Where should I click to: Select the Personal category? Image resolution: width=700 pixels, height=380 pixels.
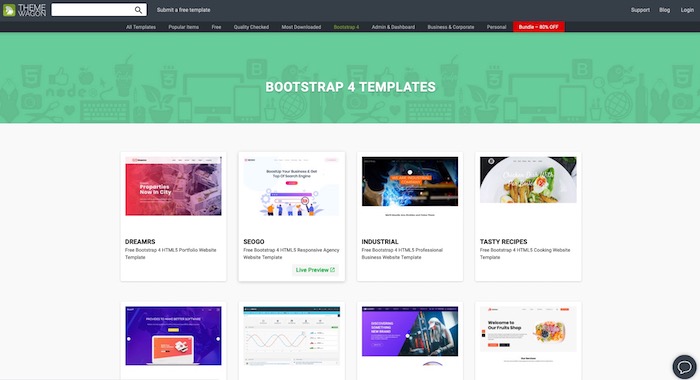coord(496,27)
